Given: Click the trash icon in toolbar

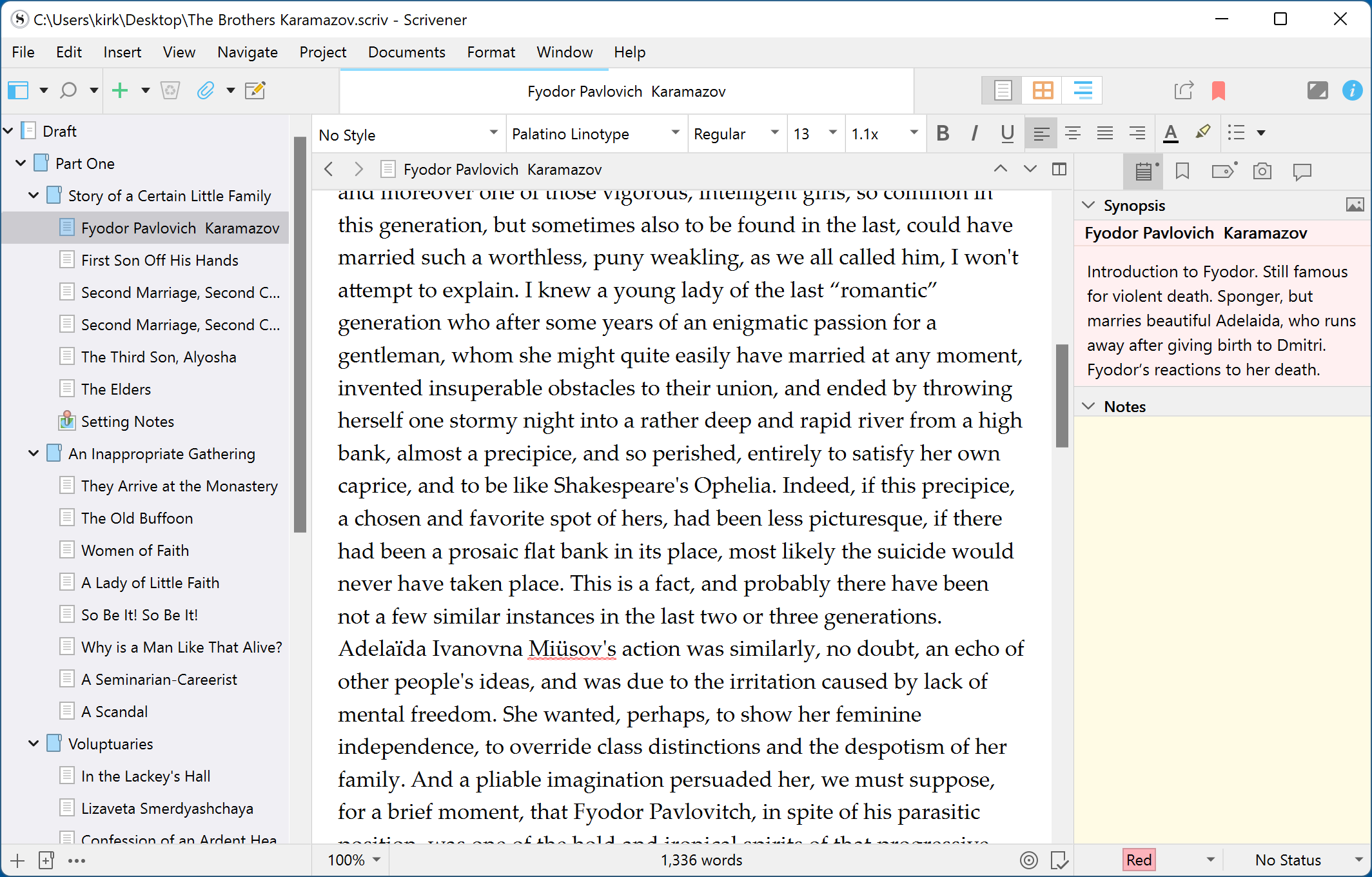Looking at the screenshot, I should coord(170,90).
